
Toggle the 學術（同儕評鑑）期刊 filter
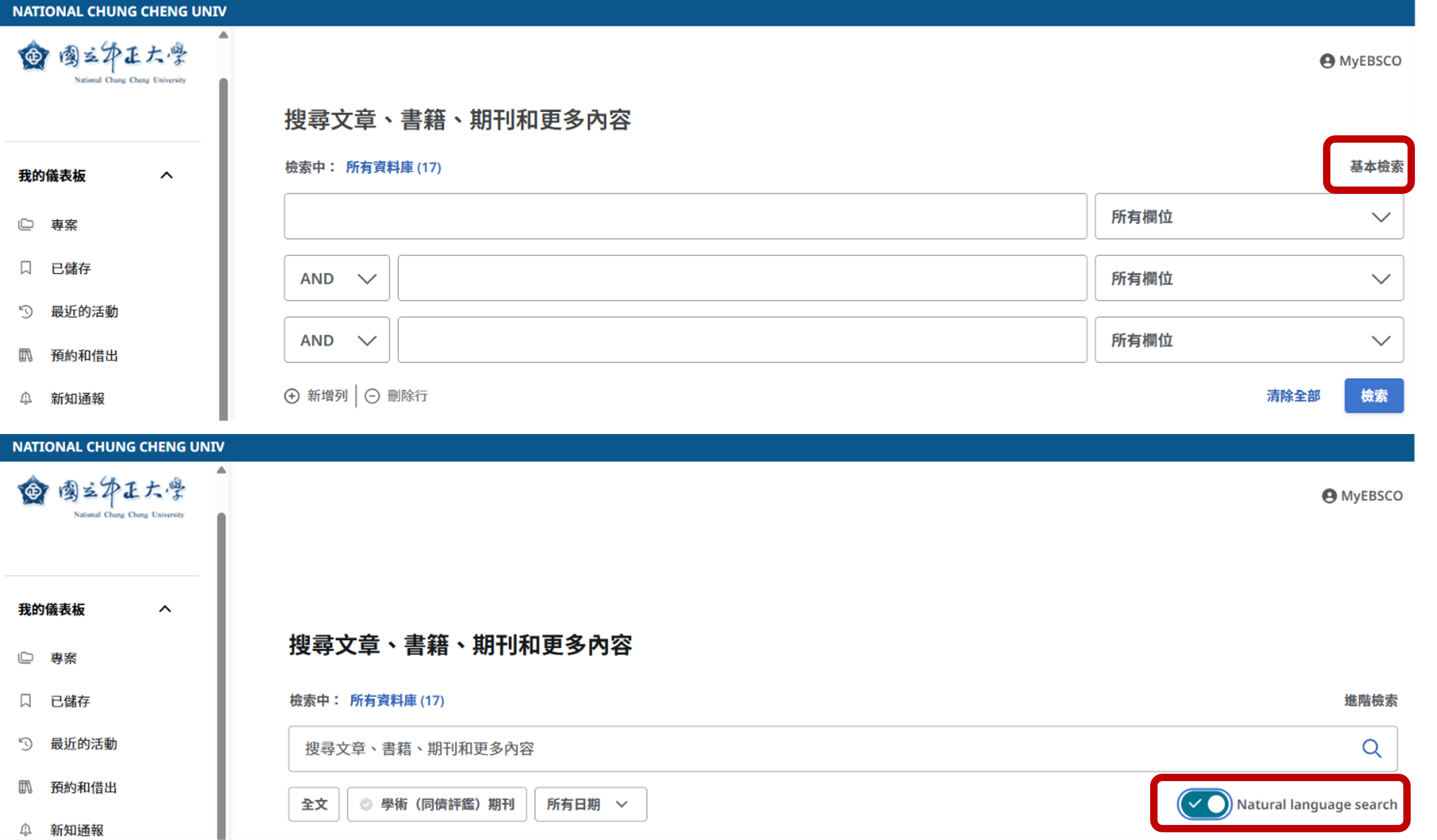[437, 804]
